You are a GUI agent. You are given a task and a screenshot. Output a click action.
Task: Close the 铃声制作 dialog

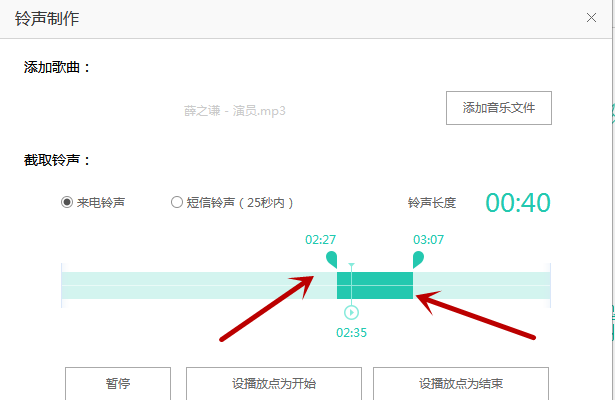coord(592,17)
